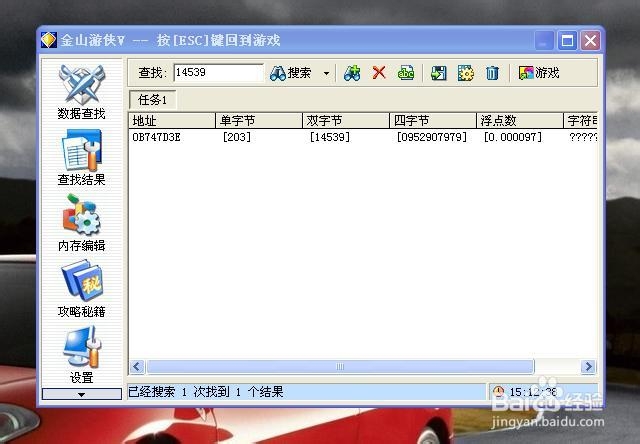
Task: Click the 搜索 search button
Action: (291, 73)
